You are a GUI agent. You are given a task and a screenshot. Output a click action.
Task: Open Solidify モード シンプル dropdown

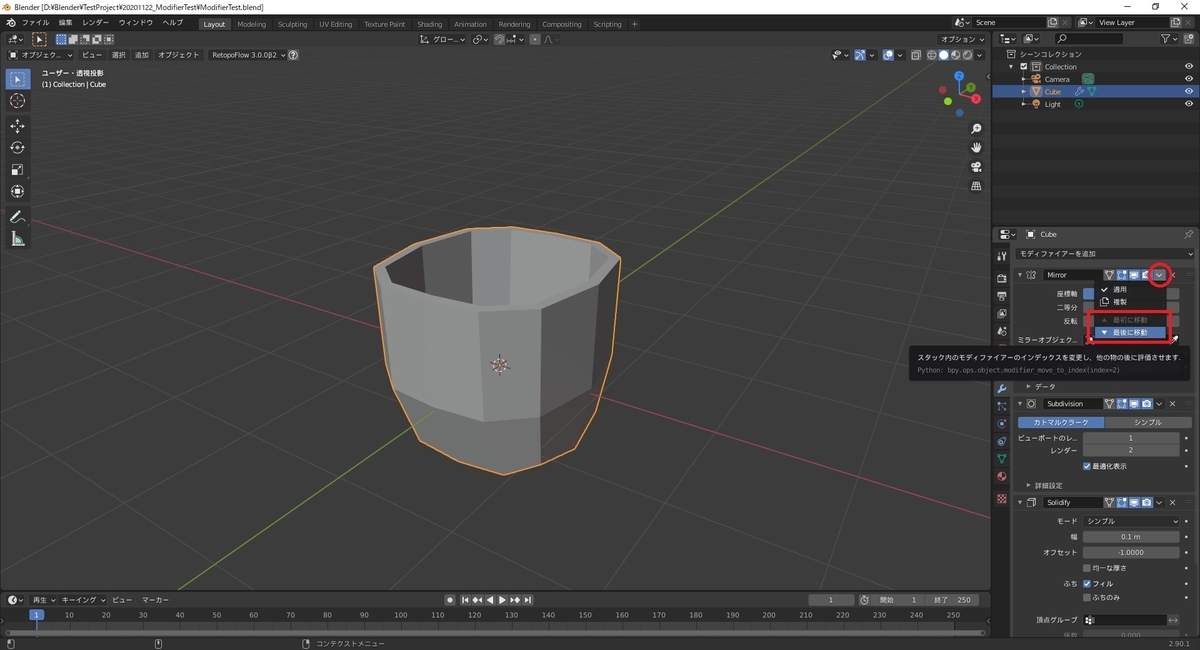click(x=1132, y=521)
